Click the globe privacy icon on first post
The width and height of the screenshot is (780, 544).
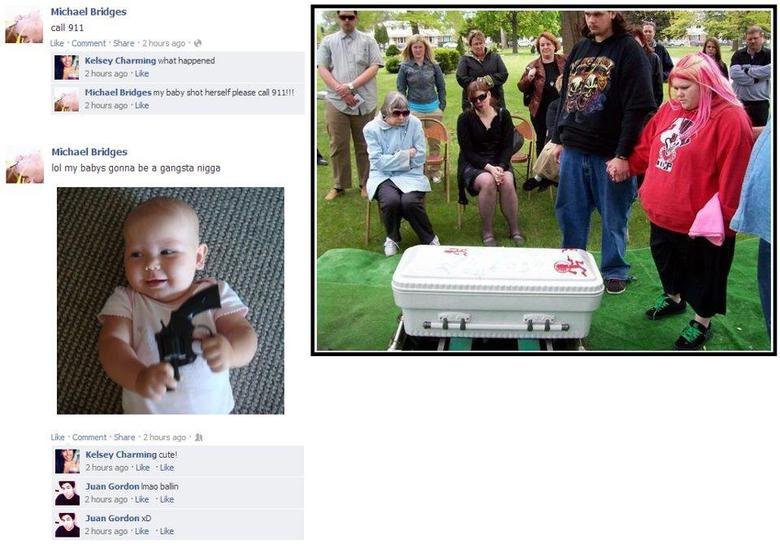[197, 43]
